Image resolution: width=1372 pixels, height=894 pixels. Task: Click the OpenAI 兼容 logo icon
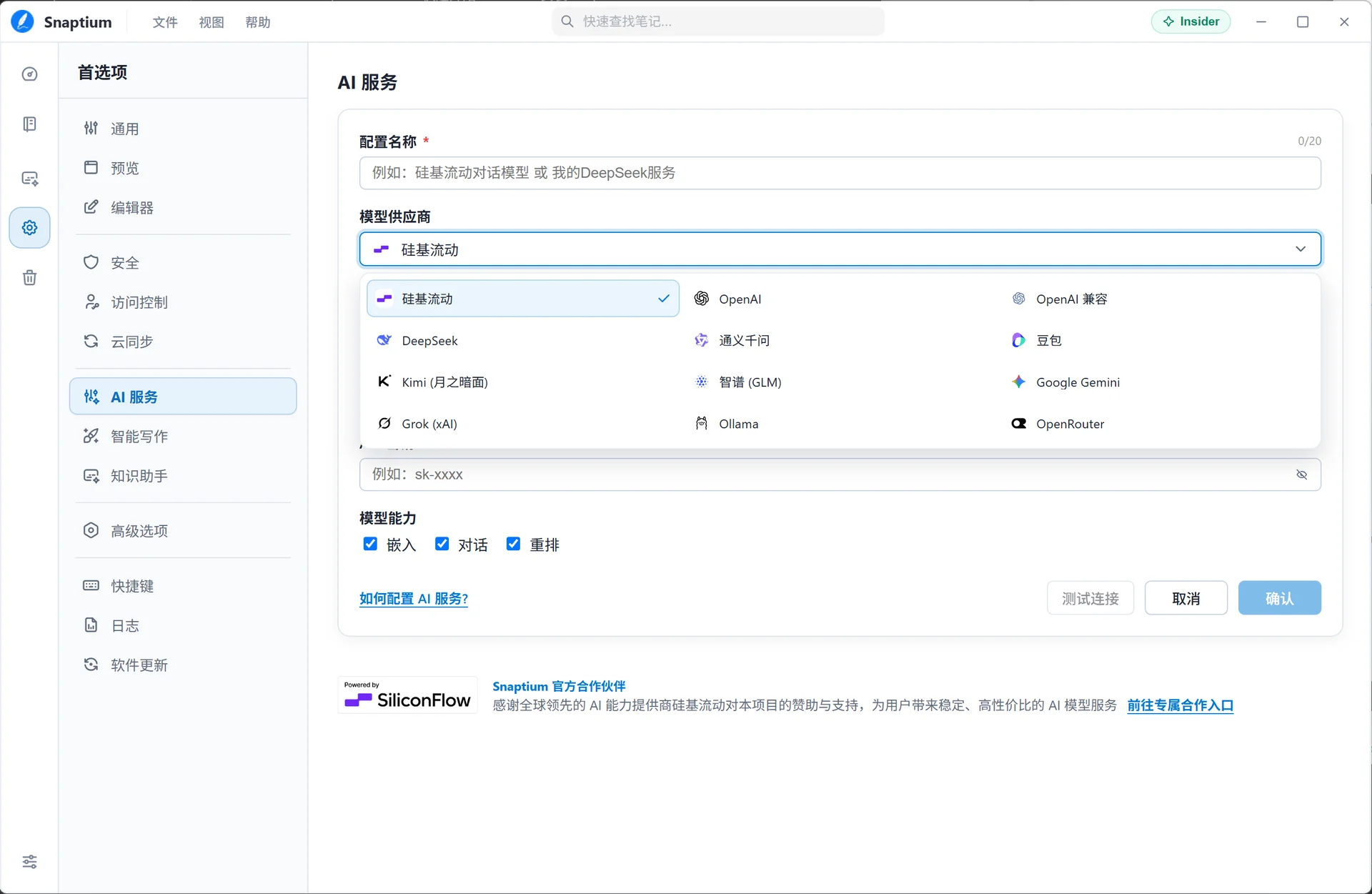[1019, 299]
